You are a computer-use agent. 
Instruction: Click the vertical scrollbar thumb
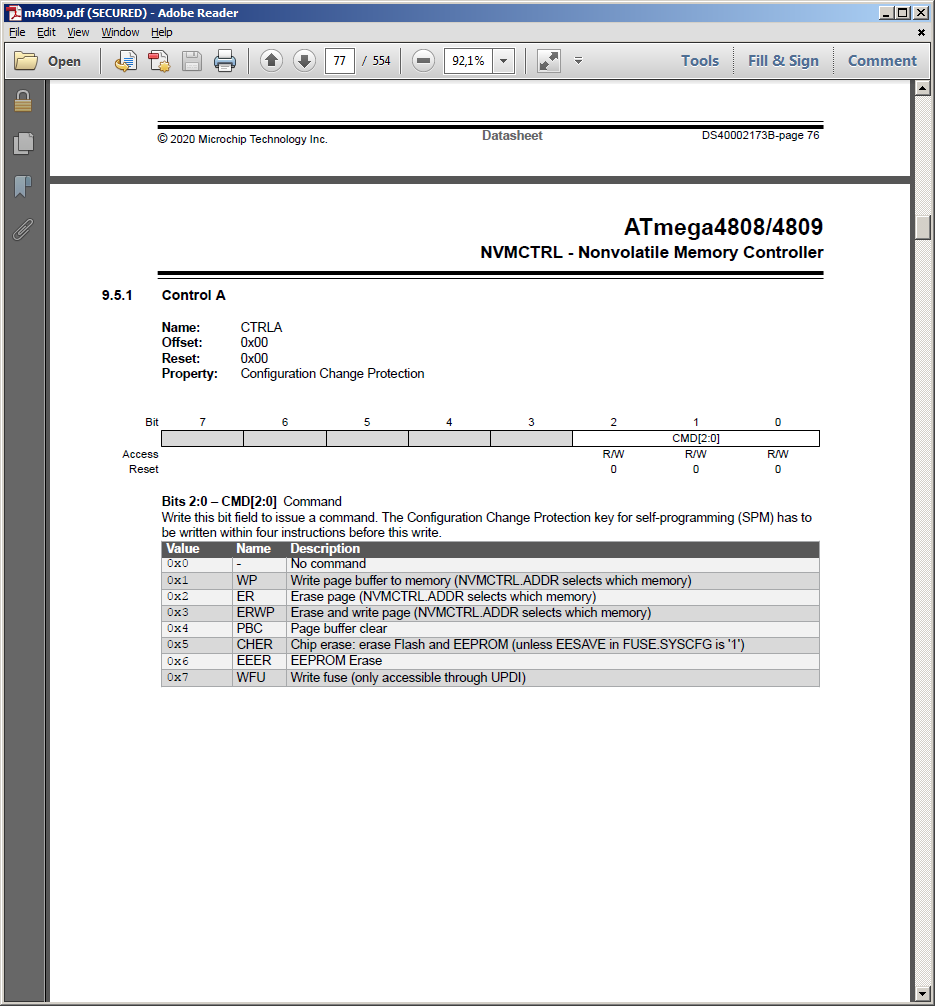[923, 227]
